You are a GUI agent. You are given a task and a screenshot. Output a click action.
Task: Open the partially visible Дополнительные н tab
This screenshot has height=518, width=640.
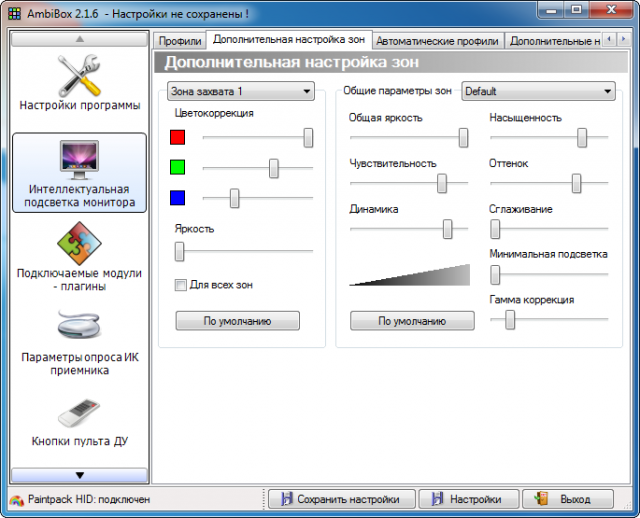[554, 41]
